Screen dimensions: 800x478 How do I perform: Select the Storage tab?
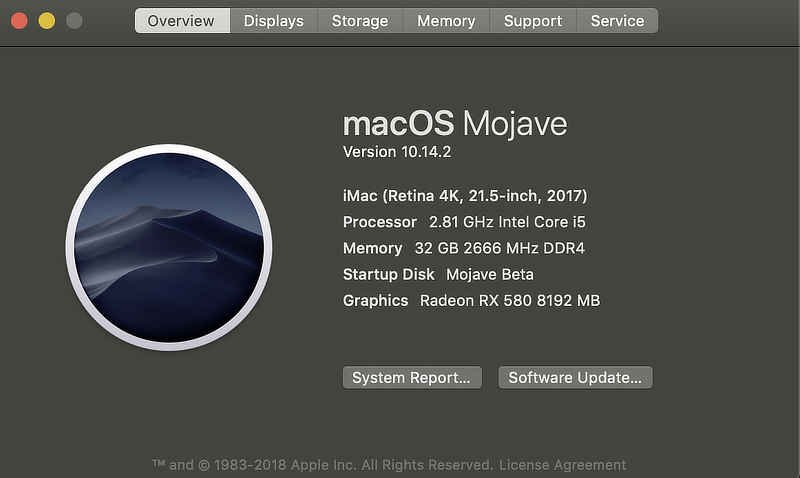pos(360,21)
